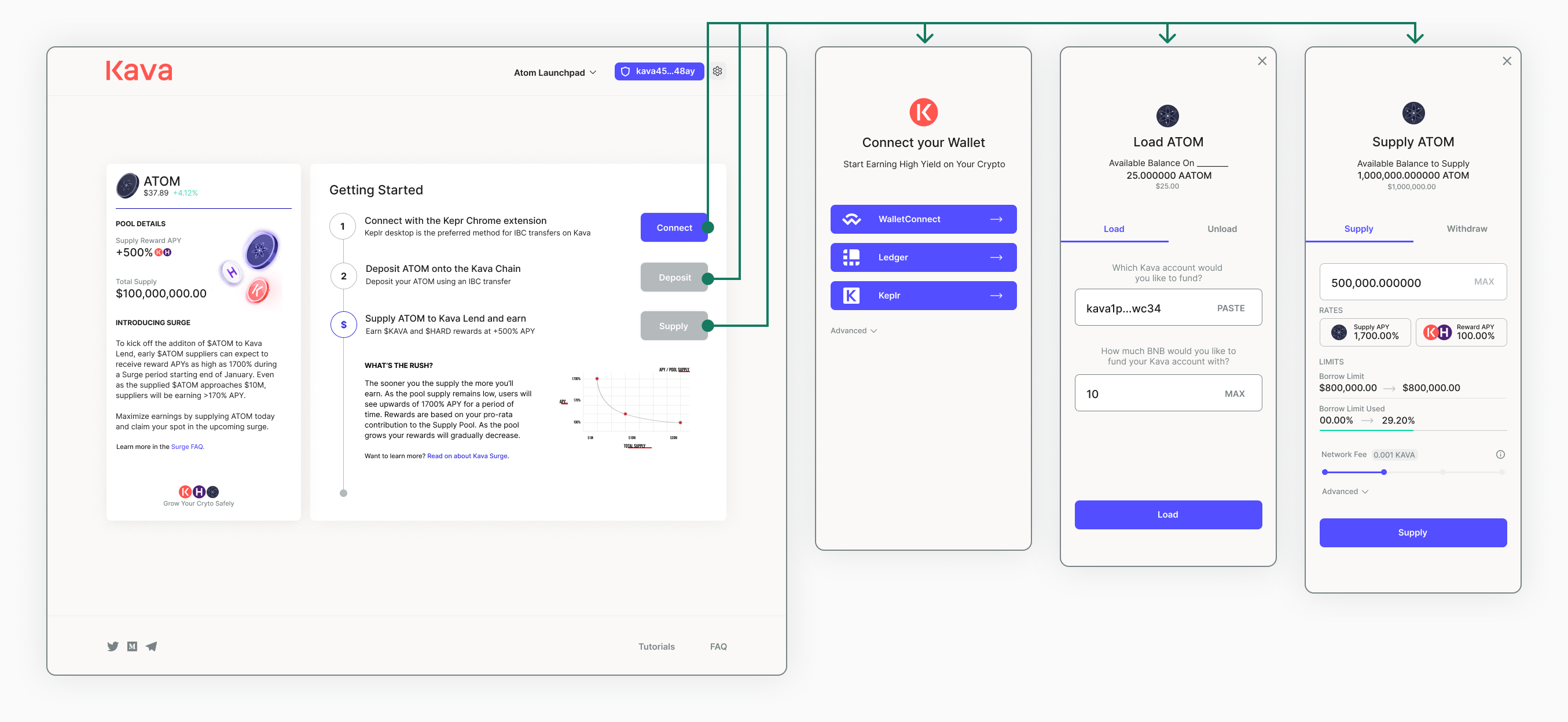Click the red Kava icon in wallet panel

(923, 112)
